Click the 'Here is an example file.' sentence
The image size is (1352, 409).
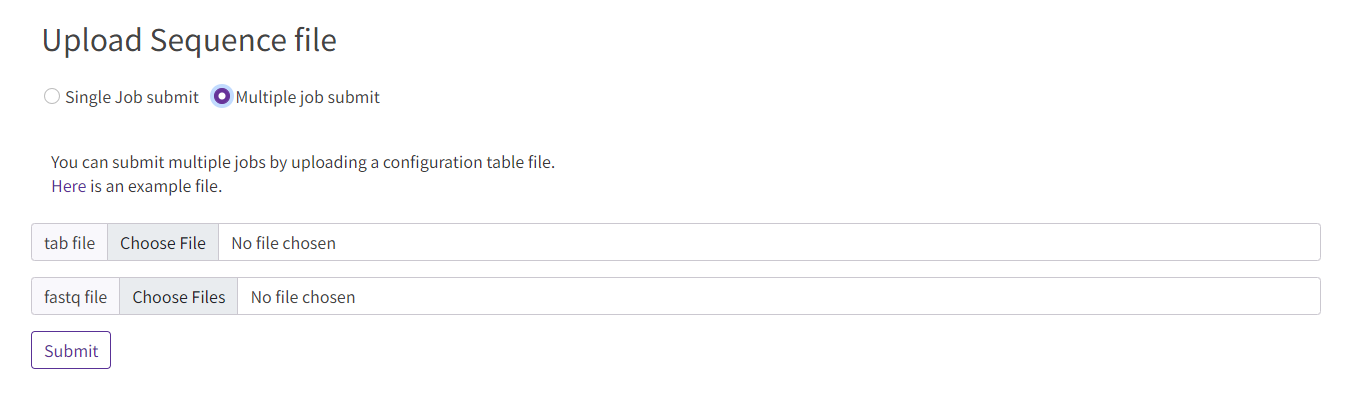[137, 186]
